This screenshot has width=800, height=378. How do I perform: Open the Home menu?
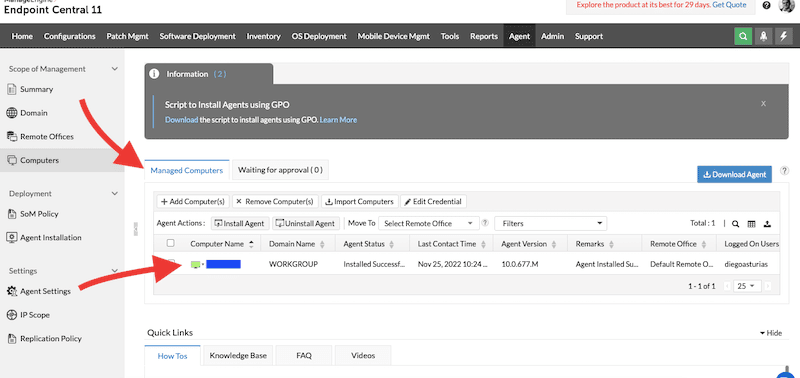(x=22, y=36)
